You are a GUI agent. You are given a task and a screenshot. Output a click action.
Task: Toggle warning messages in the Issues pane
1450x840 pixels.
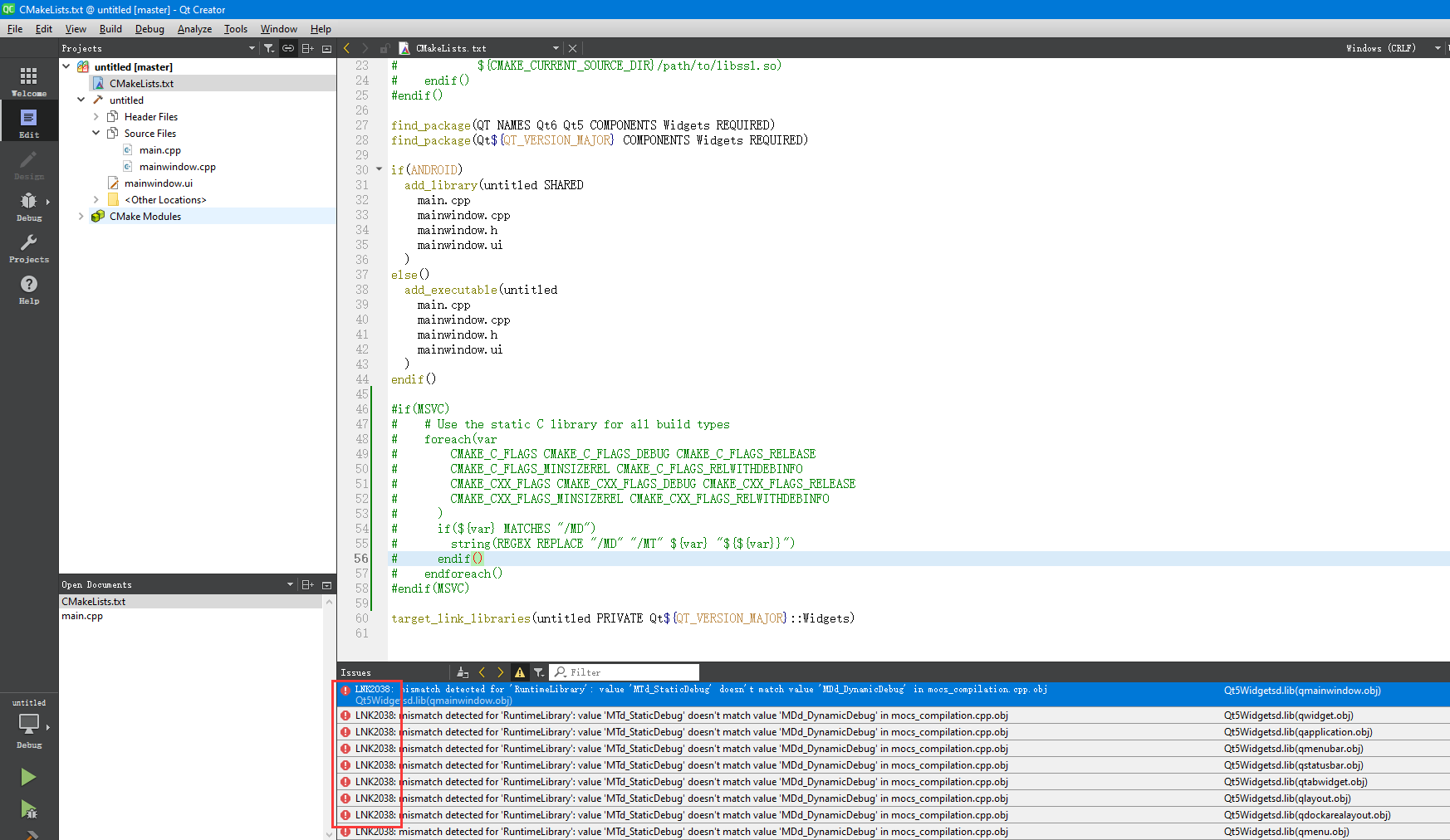(x=519, y=672)
